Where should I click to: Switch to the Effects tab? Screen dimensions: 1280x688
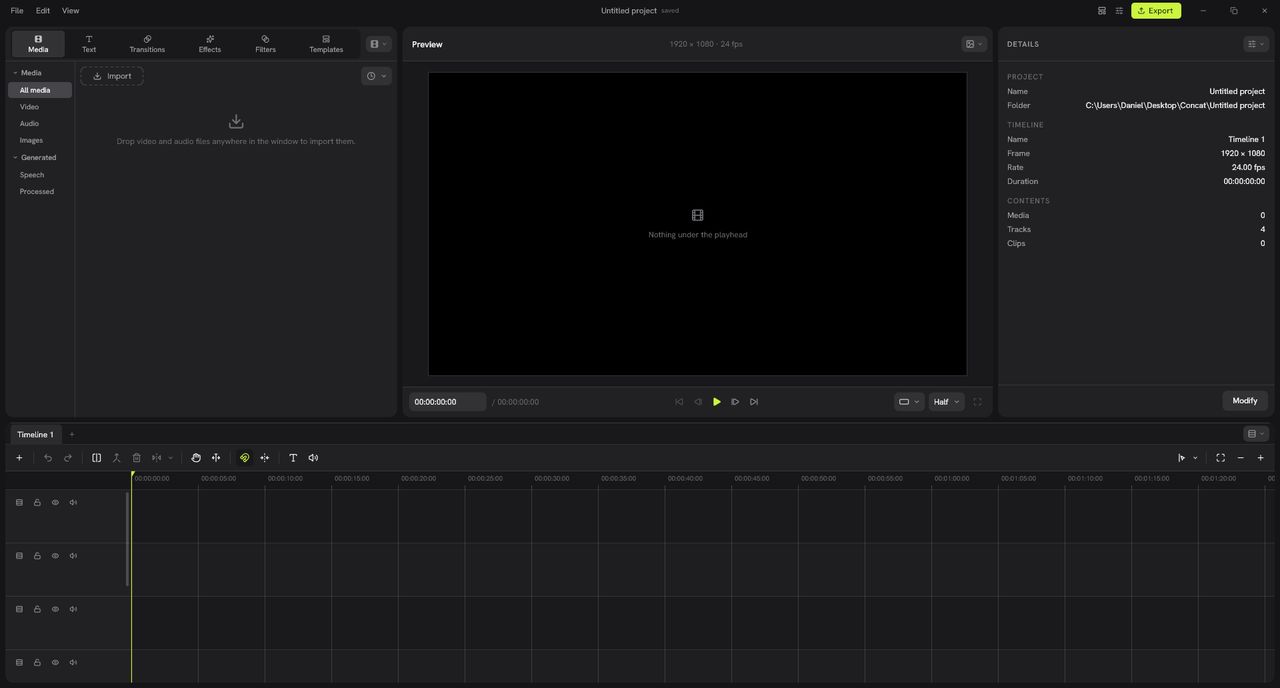click(210, 44)
